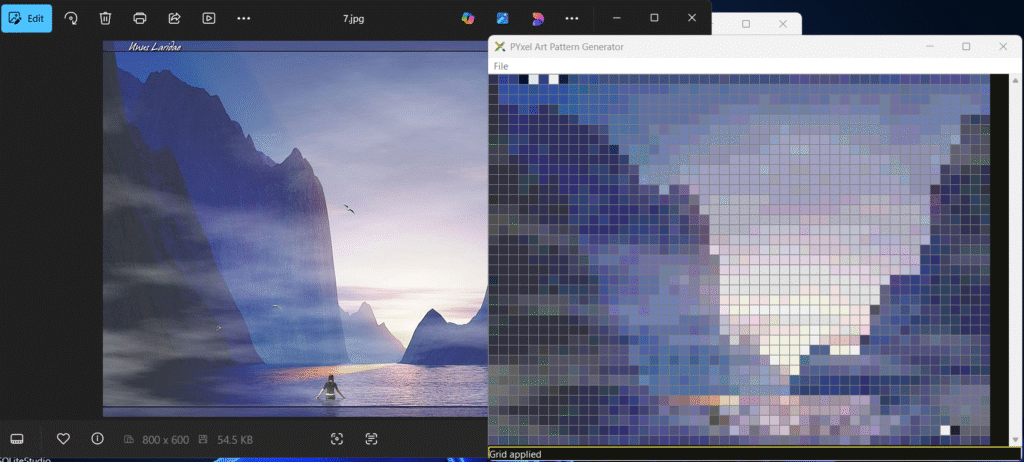
Task: Mark photo as favorite with heart icon
Action: tap(63, 438)
